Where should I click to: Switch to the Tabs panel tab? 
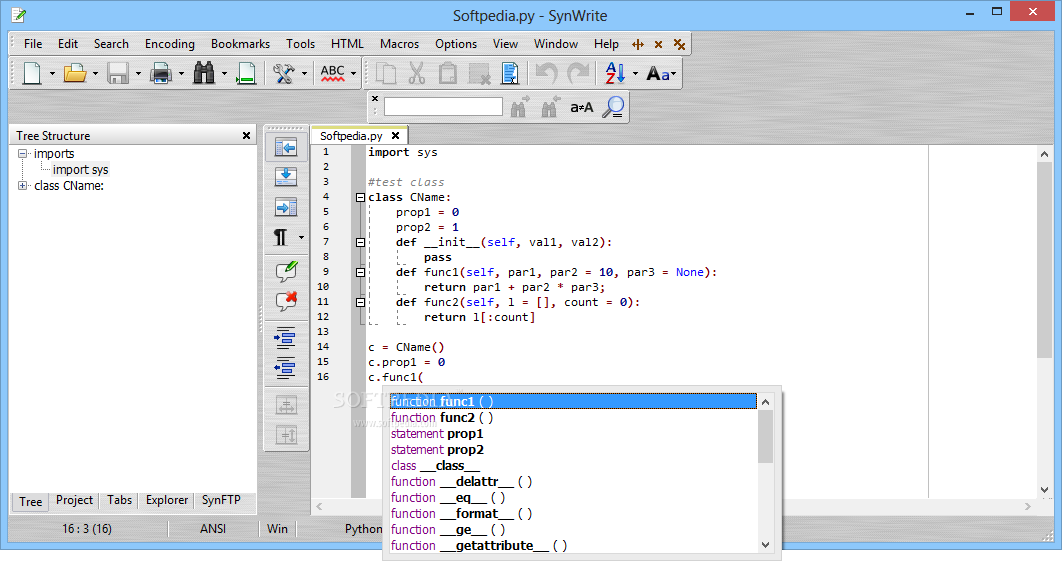pos(119,500)
